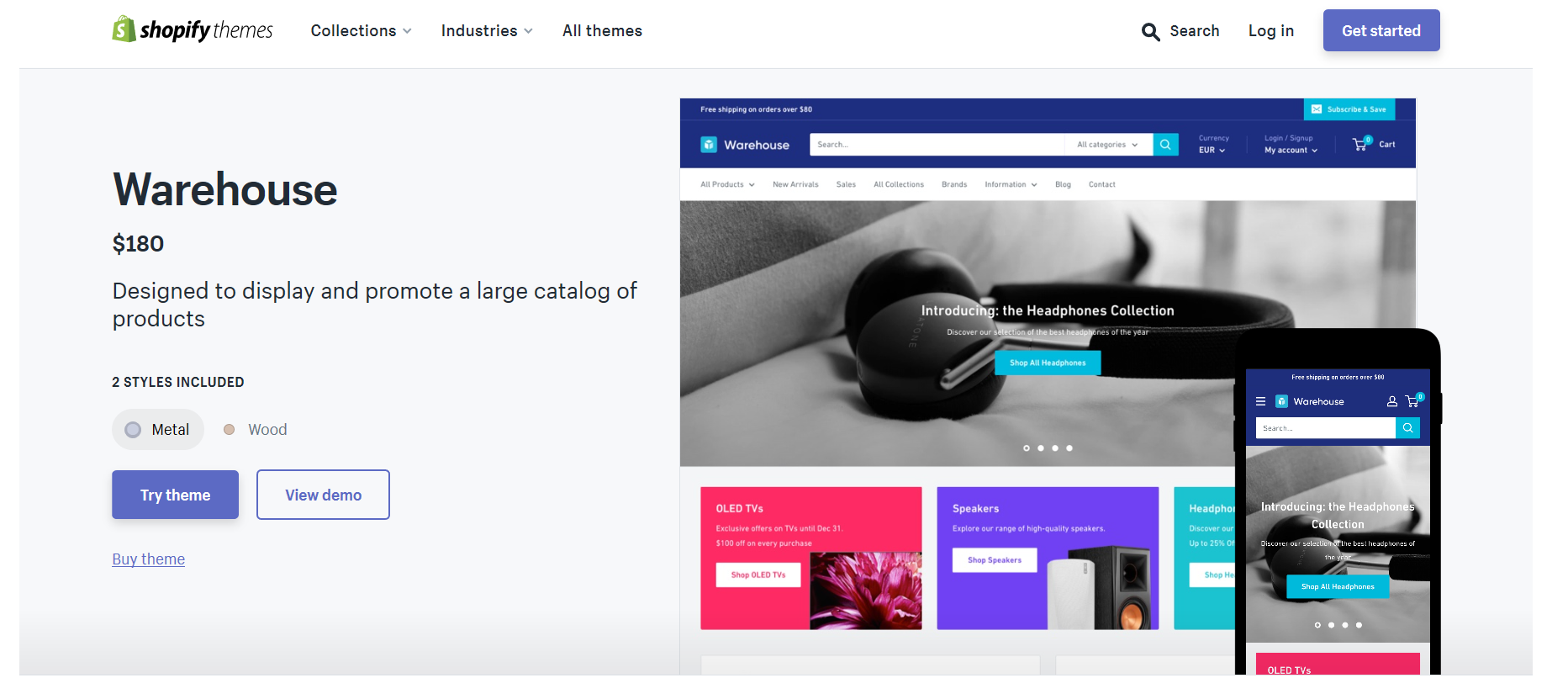The image size is (1568, 678).
Task: Click the Buy theme link
Action: tap(149, 559)
